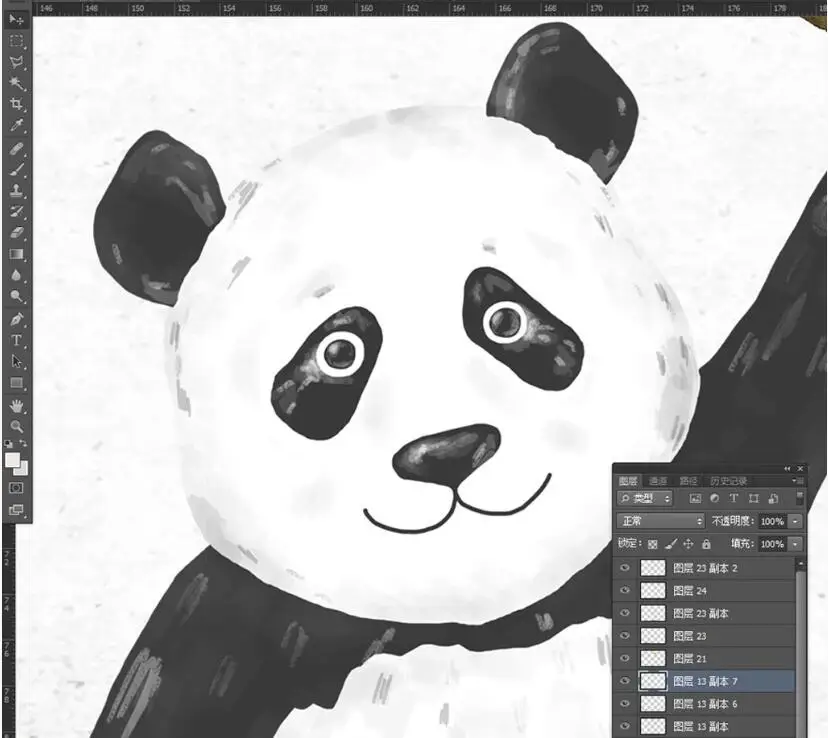Image resolution: width=828 pixels, height=738 pixels.
Task: Select the Rectangle shape tool
Action: 16,383
